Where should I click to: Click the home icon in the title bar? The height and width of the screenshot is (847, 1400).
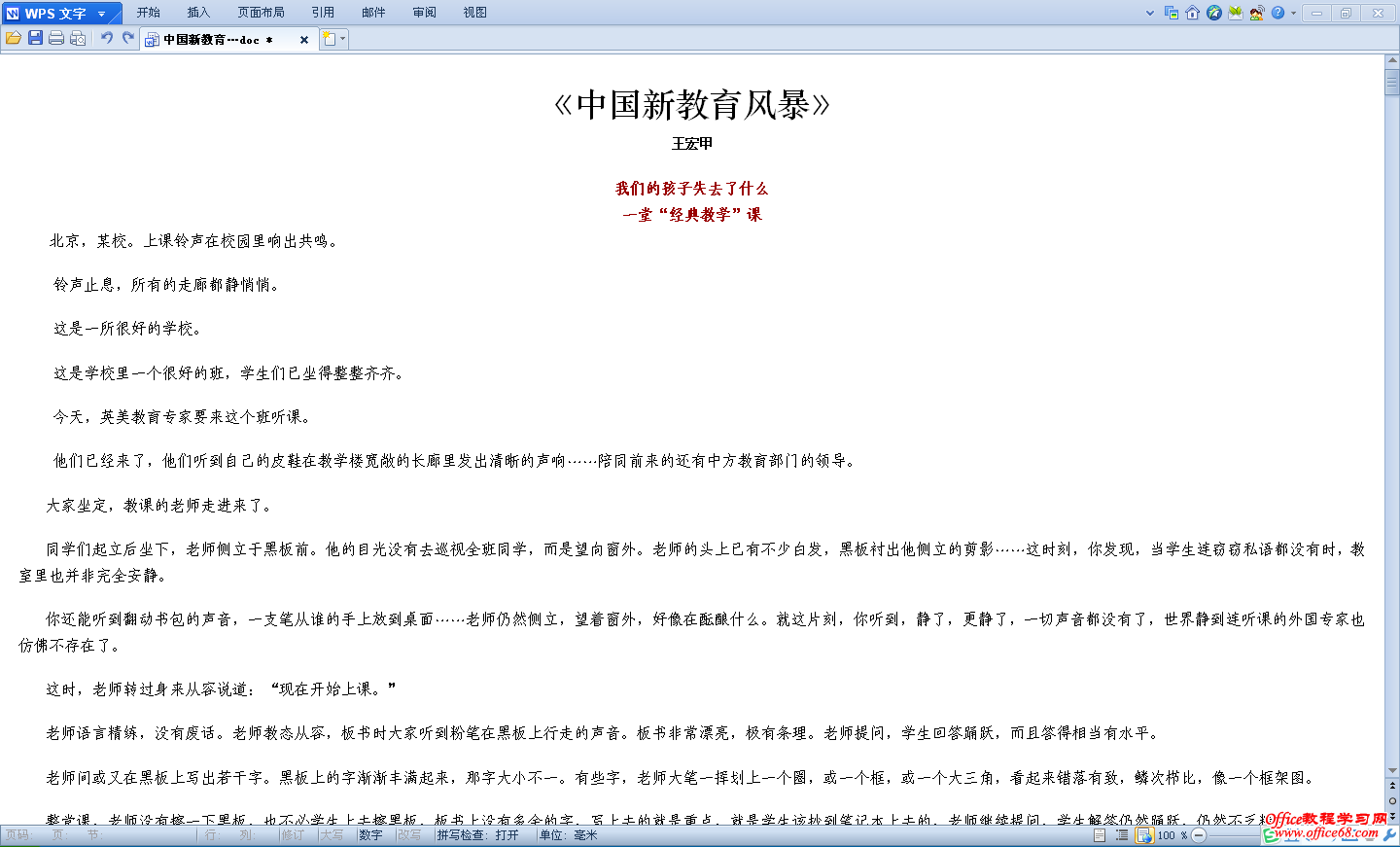point(1193,13)
